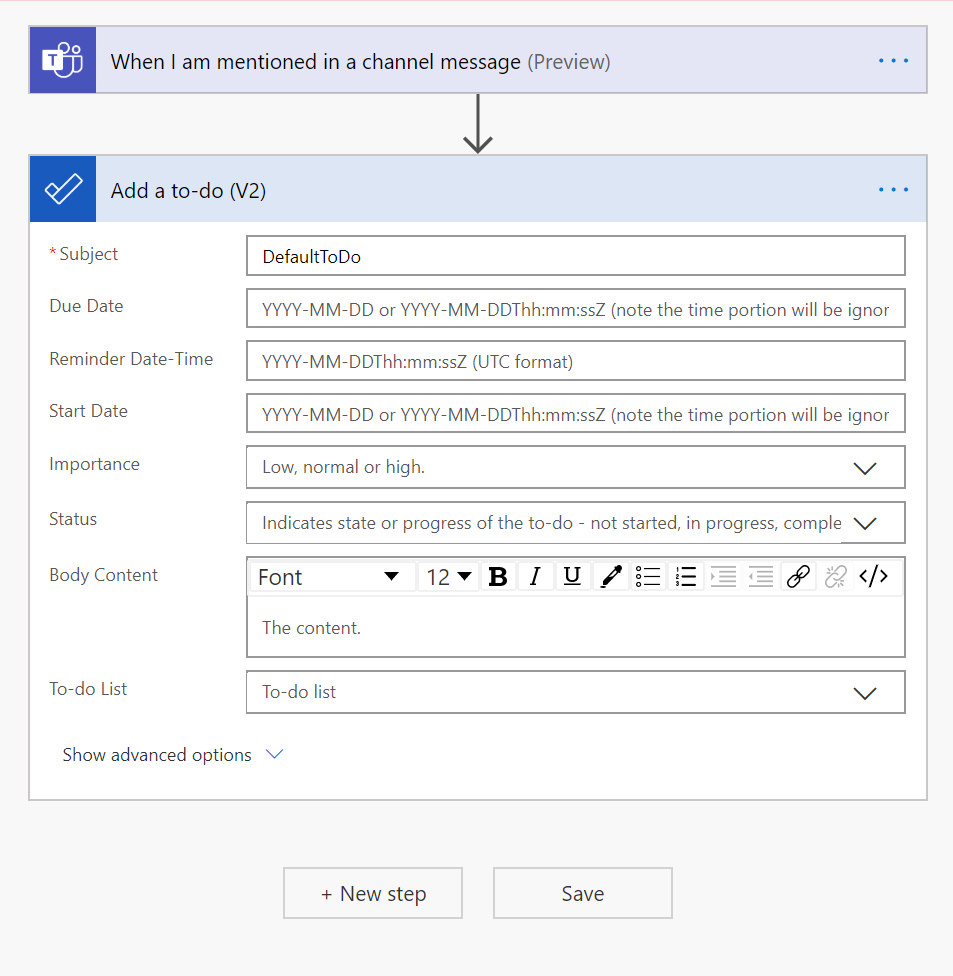The height and width of the screenshot is (976, 953).
Task: Toggle italic formatting in Body Content
Action: click(535, 577)
